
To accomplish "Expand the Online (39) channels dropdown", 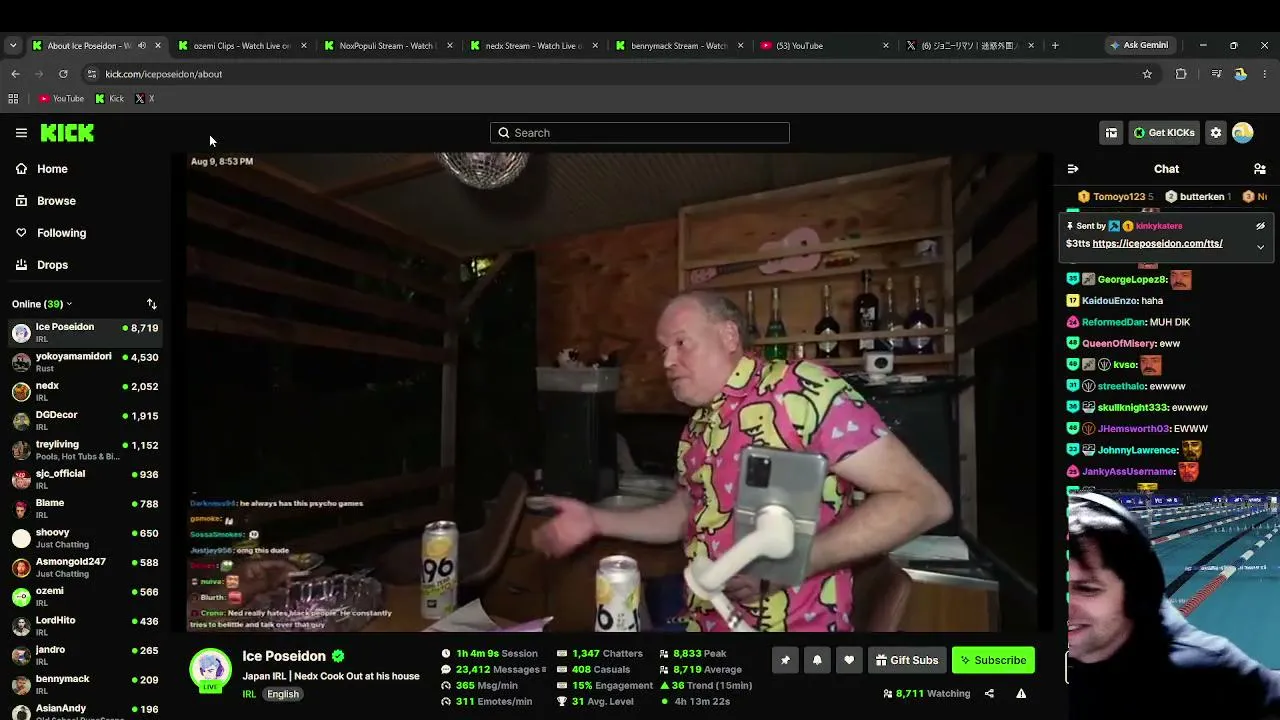I will 42,304.
